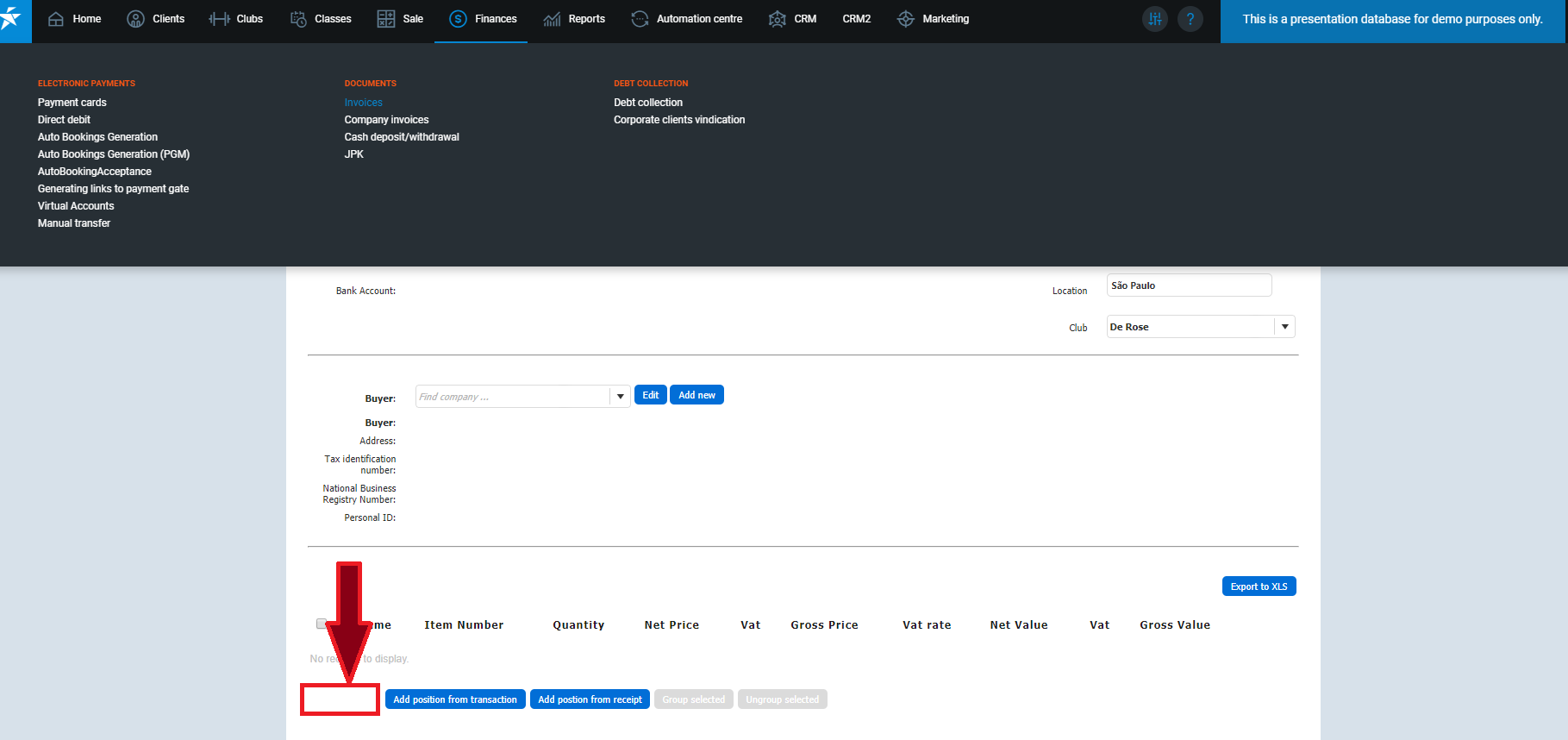Click the Clubs dumbbell icon
Screen dimensions: 1568x740
click(219, 19)
